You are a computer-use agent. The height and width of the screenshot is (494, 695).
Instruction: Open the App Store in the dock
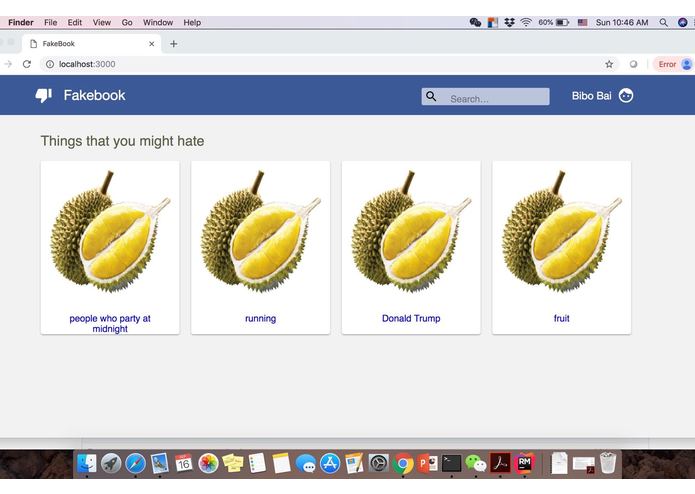(x=330, y=463)
